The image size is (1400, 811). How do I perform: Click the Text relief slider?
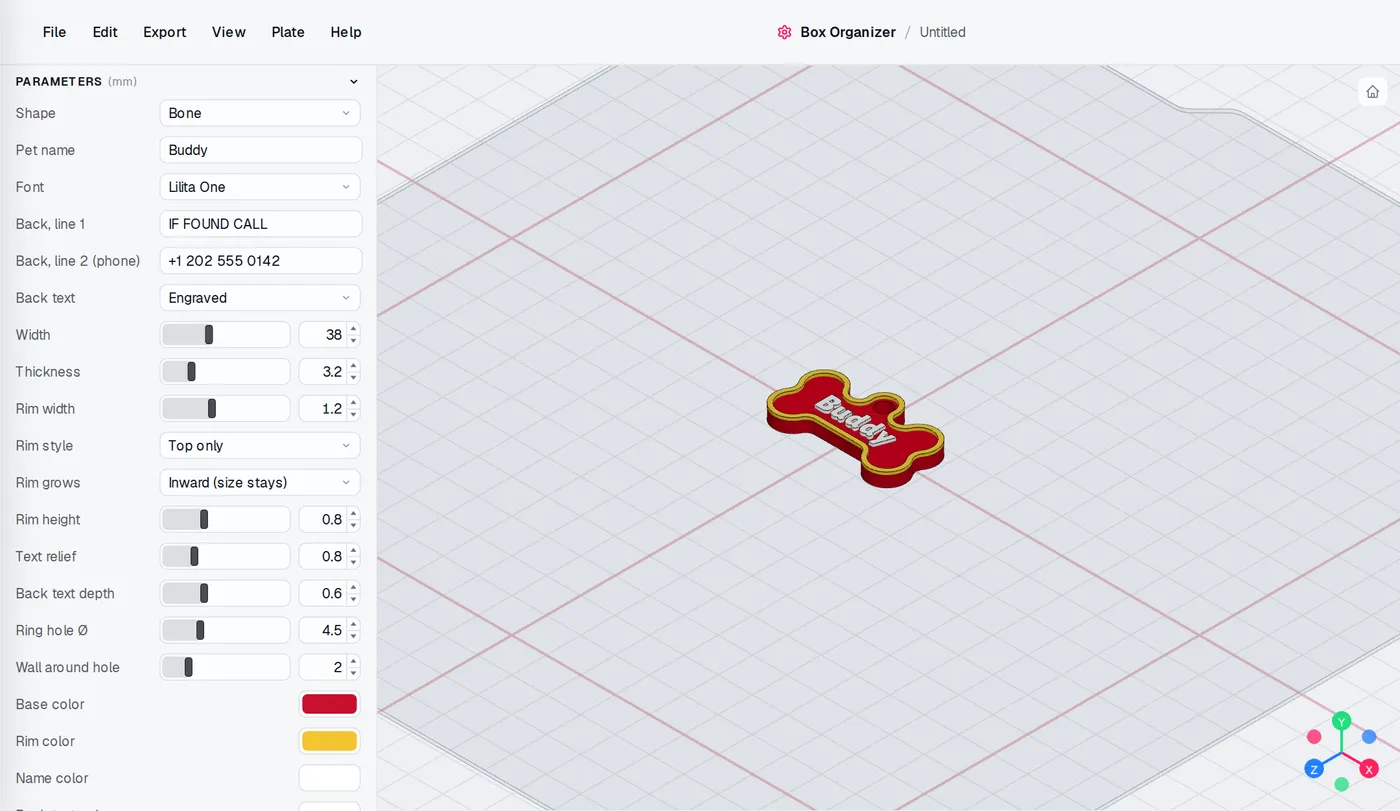[225, 557]
